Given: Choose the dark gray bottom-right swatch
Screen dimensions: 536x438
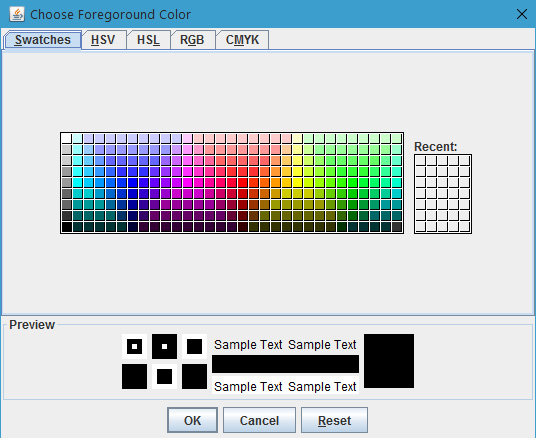Looking at the screenshot, I should click(397, 227).
